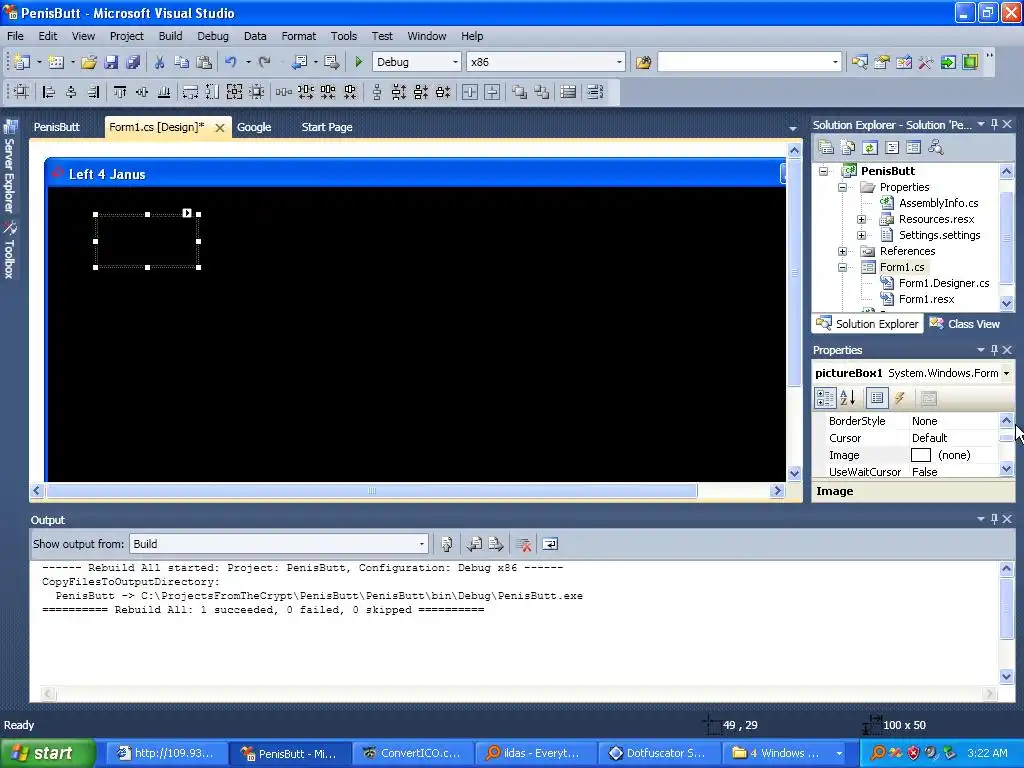Start debugging with the green play icon
Image resolution: width=1024 pixels, height=768 pixels.
[359, 62]
